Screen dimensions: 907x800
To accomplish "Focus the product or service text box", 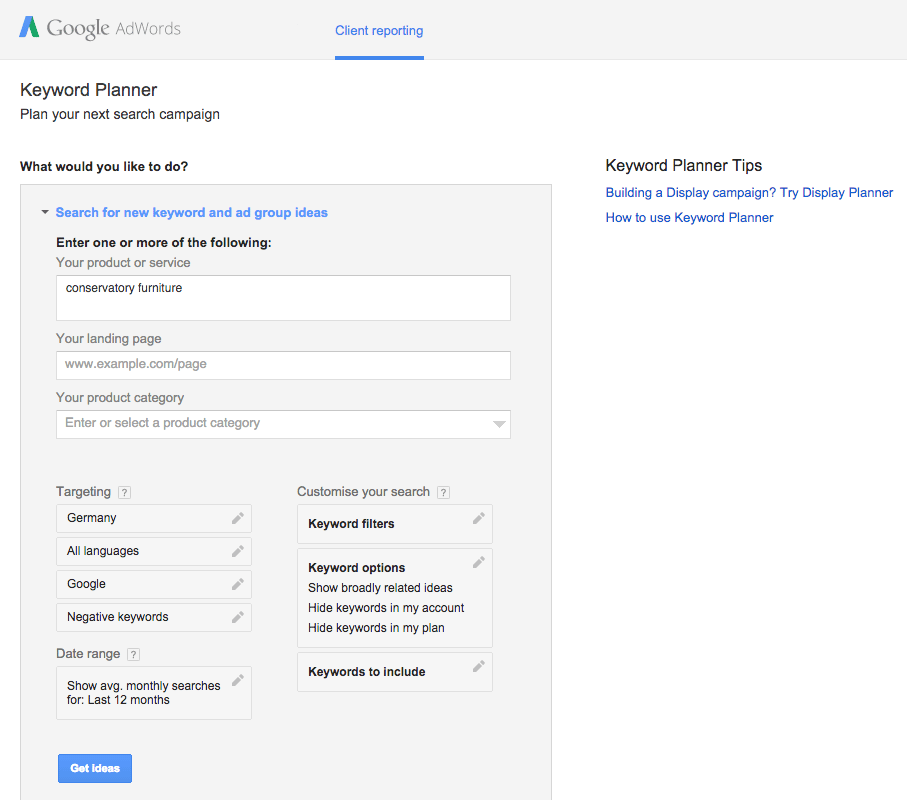I will click(283, 298).
